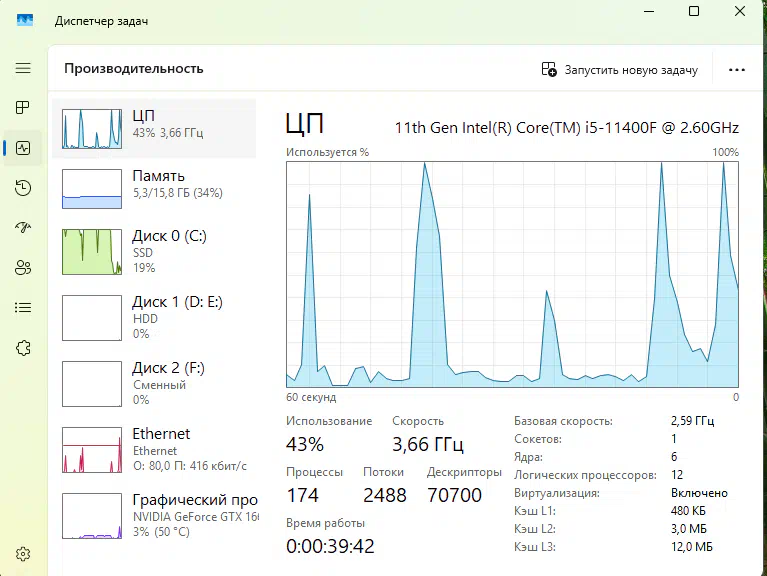This screenshot has width=767, height=576.
Task: Open the hamburger navigation menu
Action: (x=23, y=68)
